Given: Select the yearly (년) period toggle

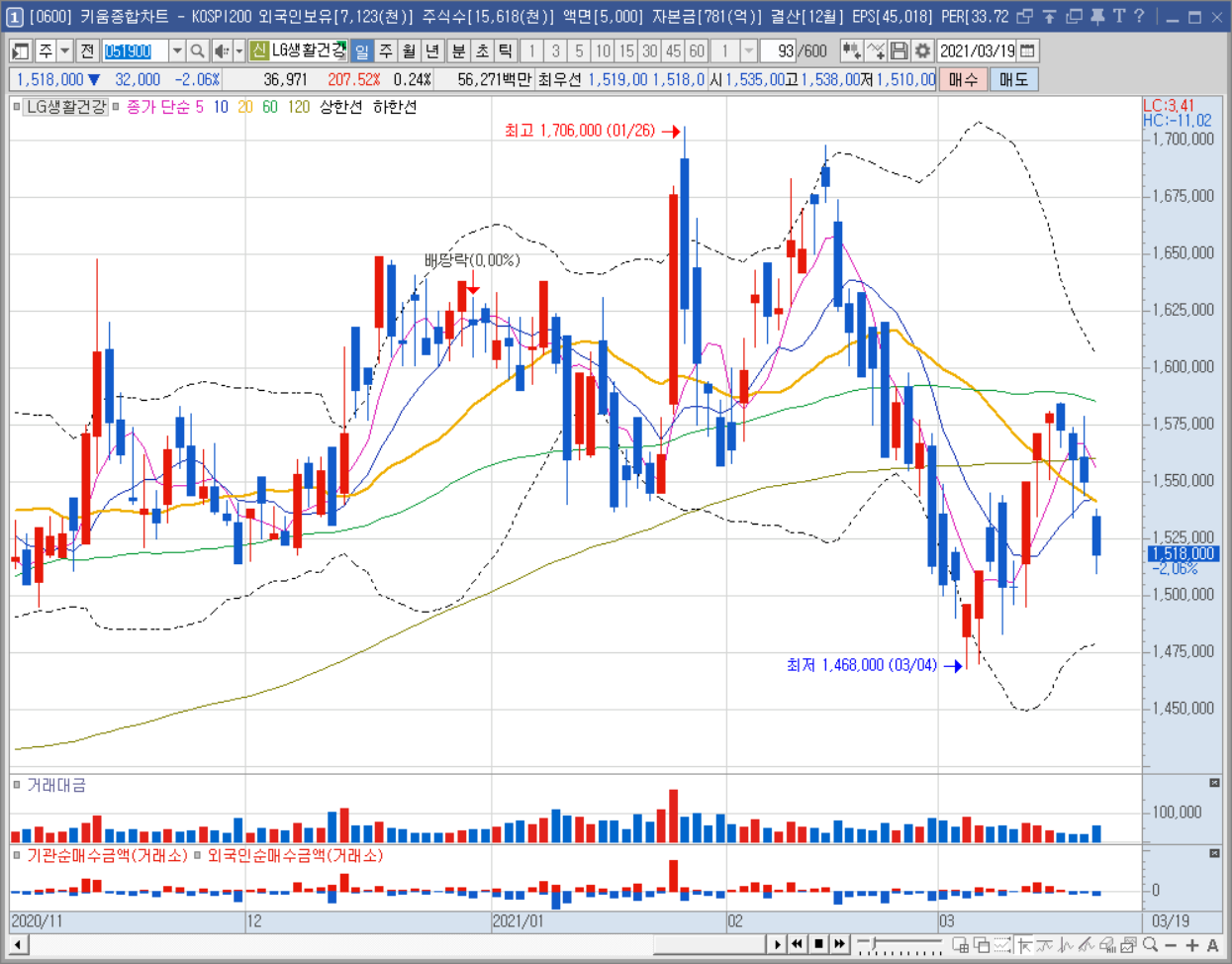Looking at the screenshot, I should pyautogui.click(x=432, y=50).
